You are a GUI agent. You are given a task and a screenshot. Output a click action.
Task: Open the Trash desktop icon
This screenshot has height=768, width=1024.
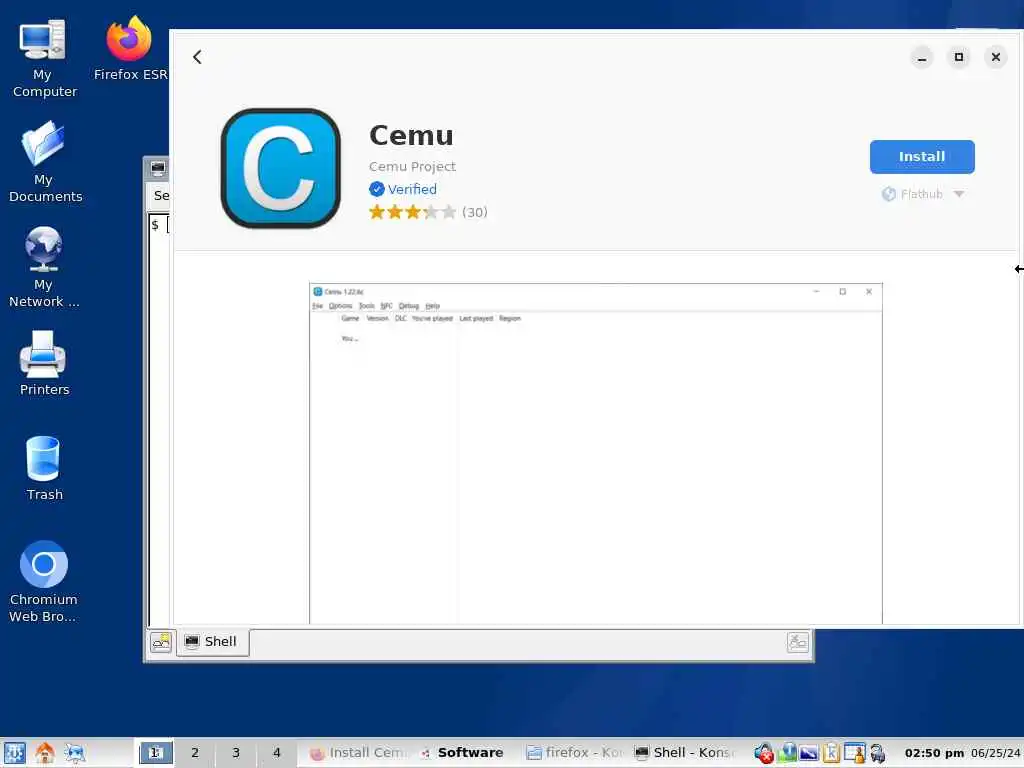(44, 468)
